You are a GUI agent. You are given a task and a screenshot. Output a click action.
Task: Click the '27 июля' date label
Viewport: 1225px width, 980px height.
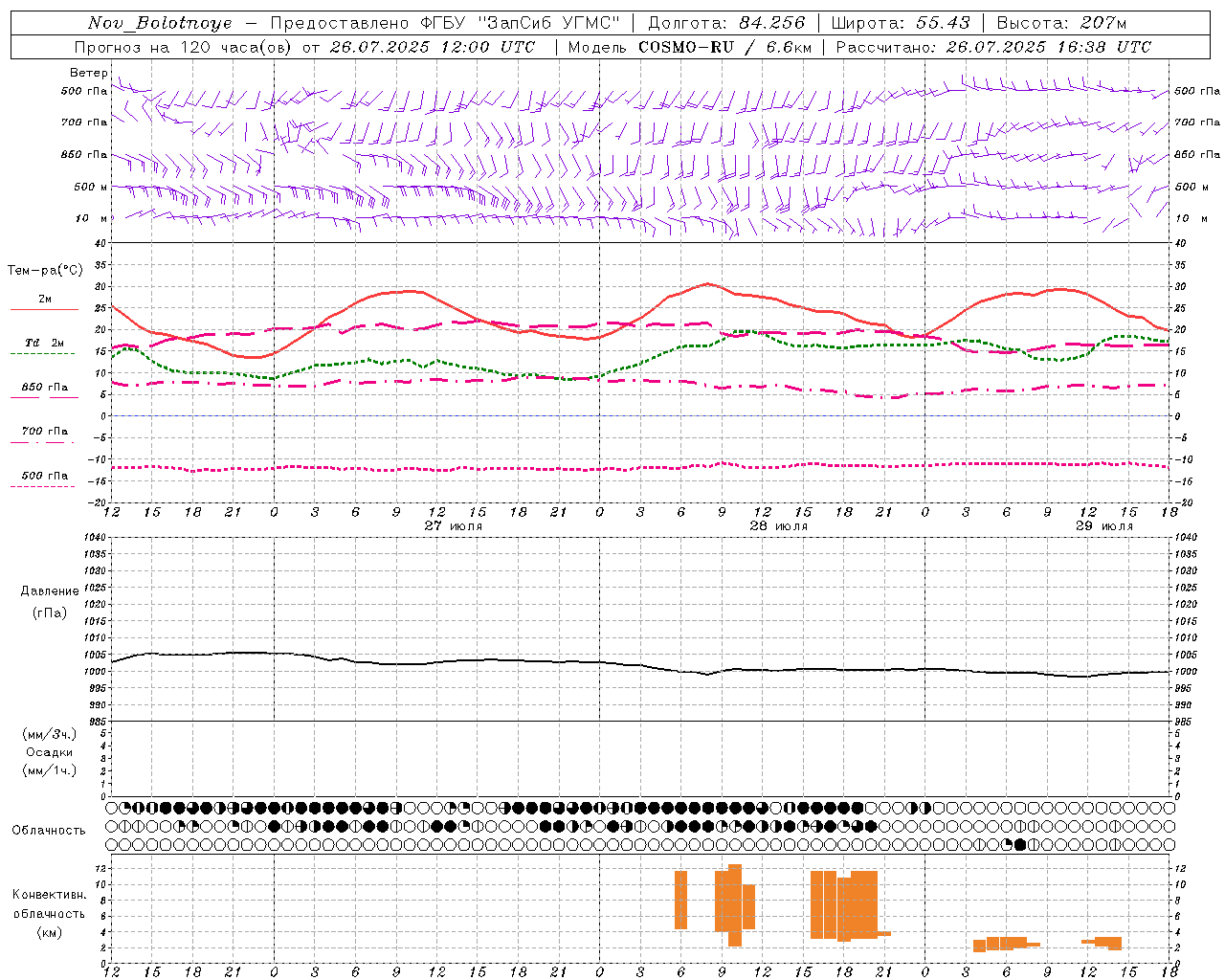454,526
